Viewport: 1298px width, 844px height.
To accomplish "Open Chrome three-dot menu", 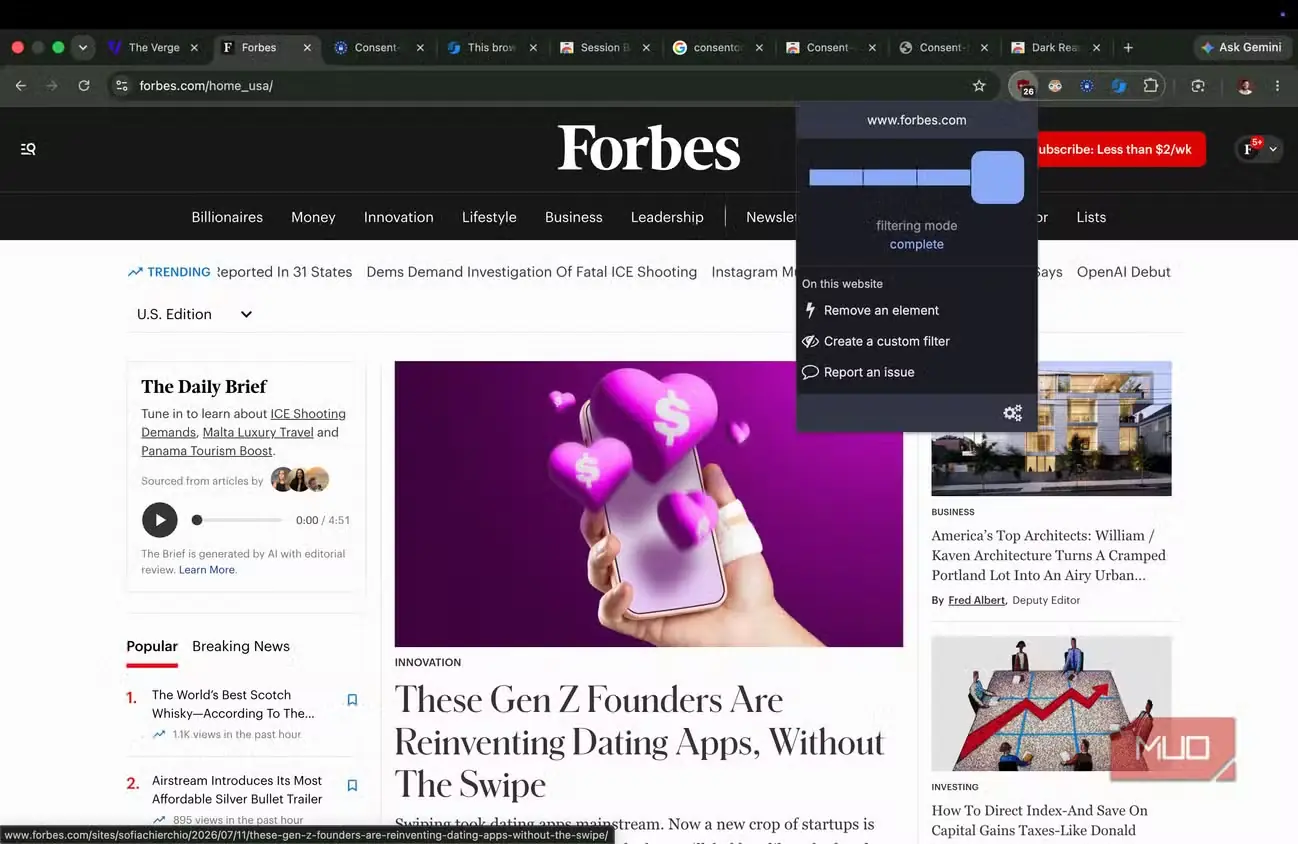I will click(1277, 86).
